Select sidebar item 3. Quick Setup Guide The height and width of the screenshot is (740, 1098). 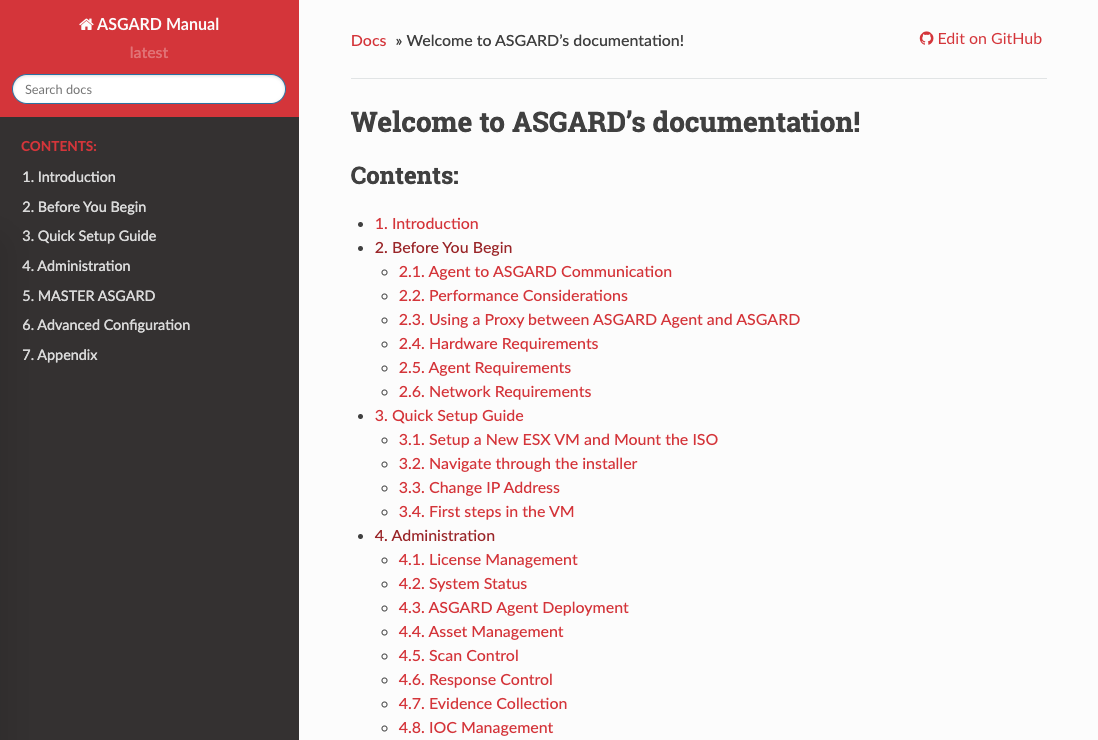89,236
